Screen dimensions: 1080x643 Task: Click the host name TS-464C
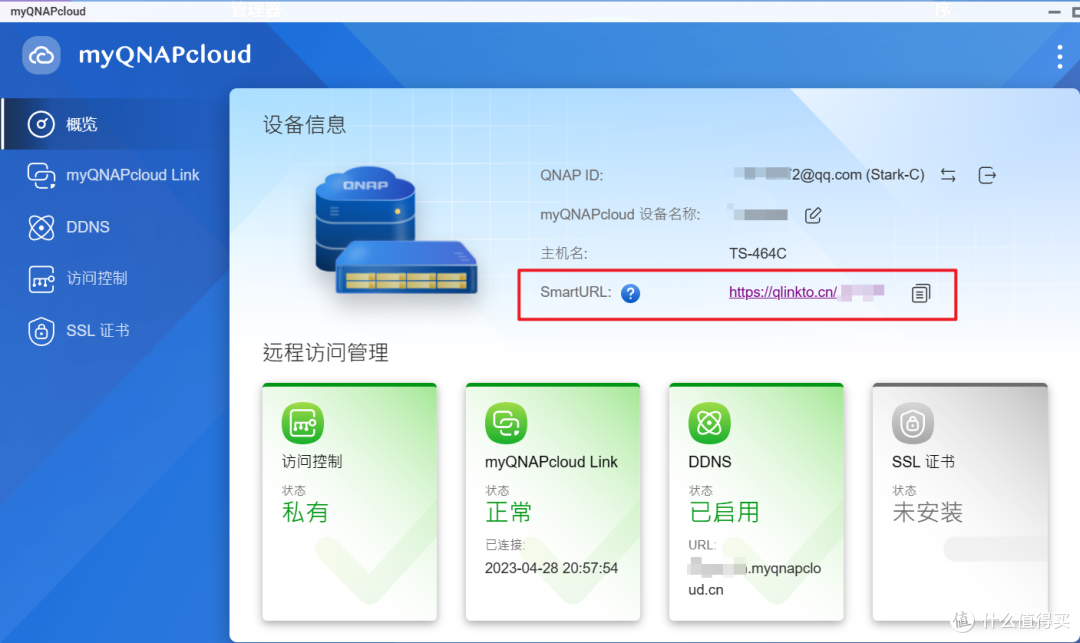(x=758, y=253)
